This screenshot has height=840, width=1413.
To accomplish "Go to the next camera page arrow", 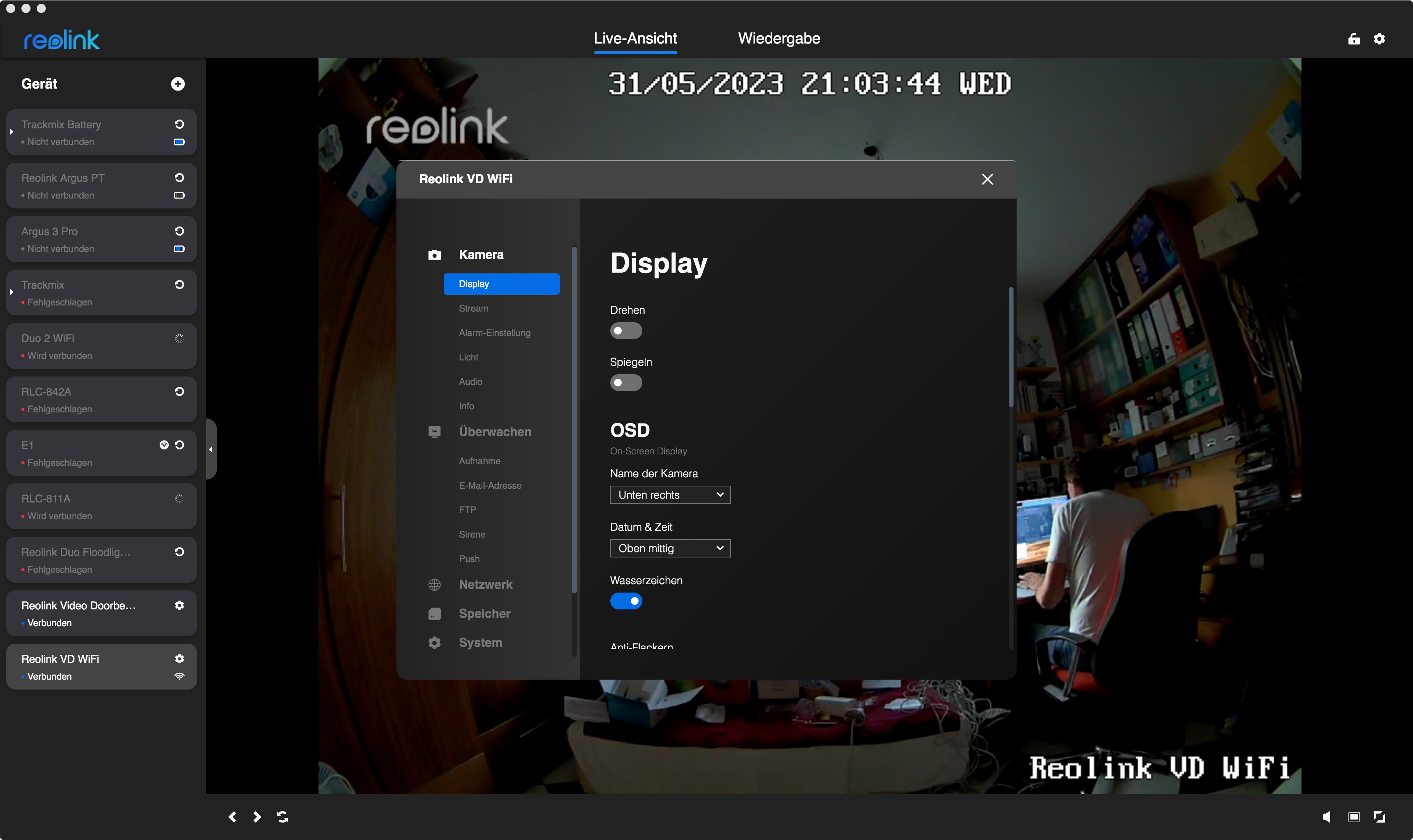I will pyautogui.click(x=257, y=816).
